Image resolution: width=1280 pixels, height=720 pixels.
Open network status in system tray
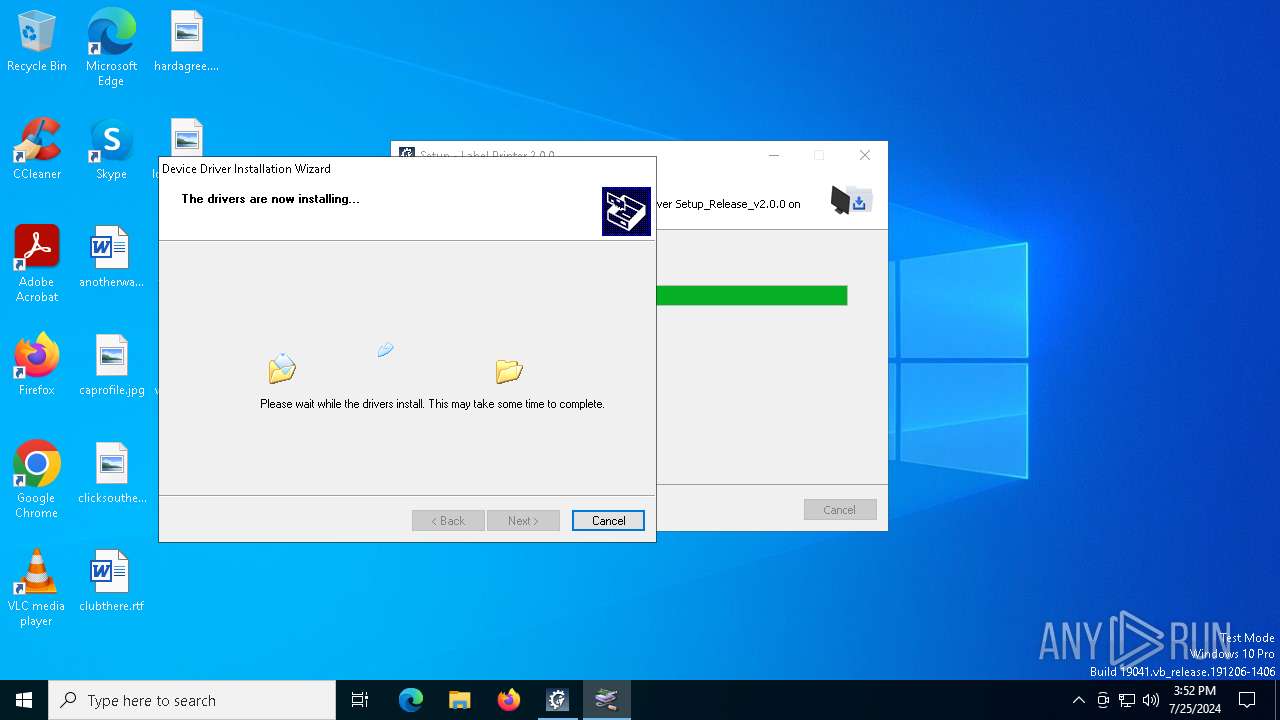(x=1127, y=700)
